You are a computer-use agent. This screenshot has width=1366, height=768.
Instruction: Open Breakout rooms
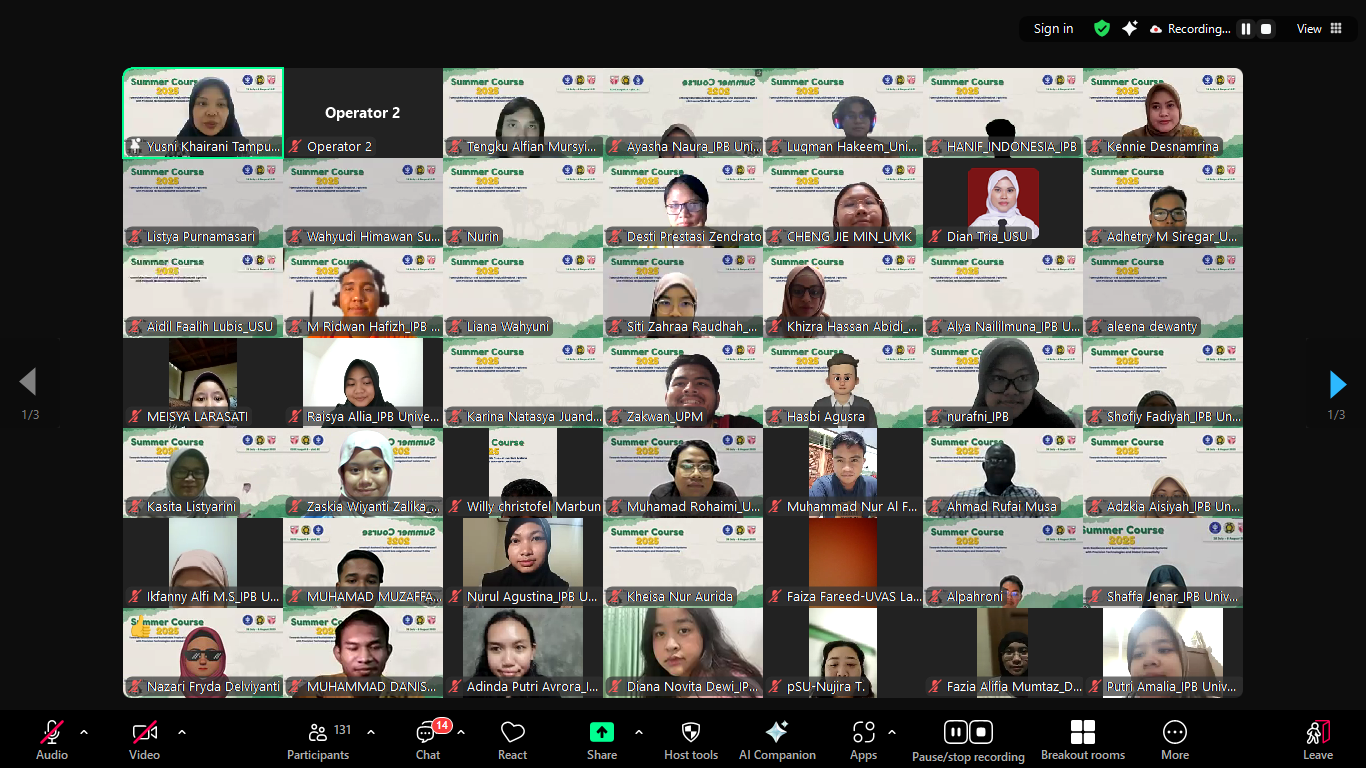(1082, 740)
